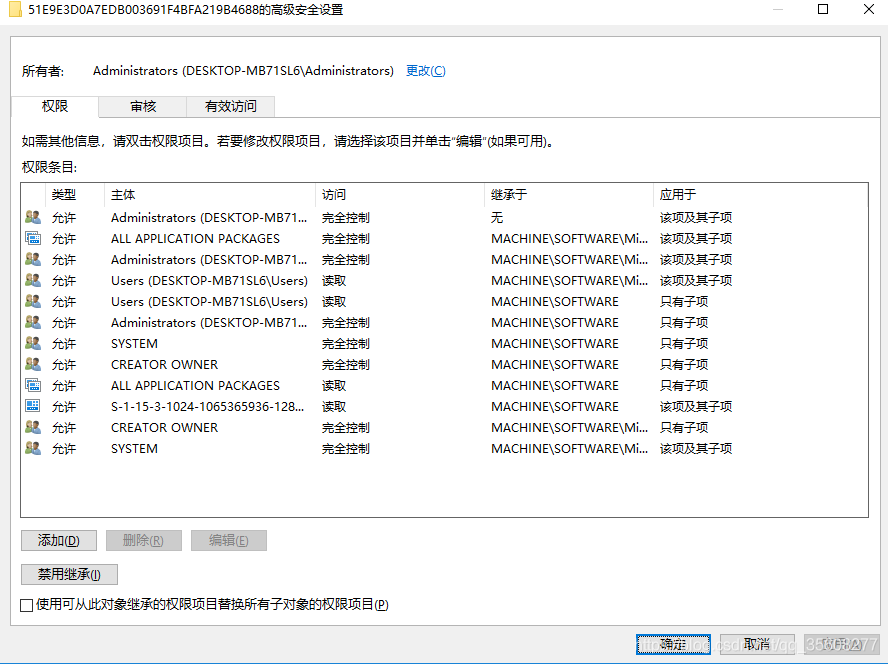Sort by the 主体 column header
This screenshot has width=888, height=664.
(210, 195)
